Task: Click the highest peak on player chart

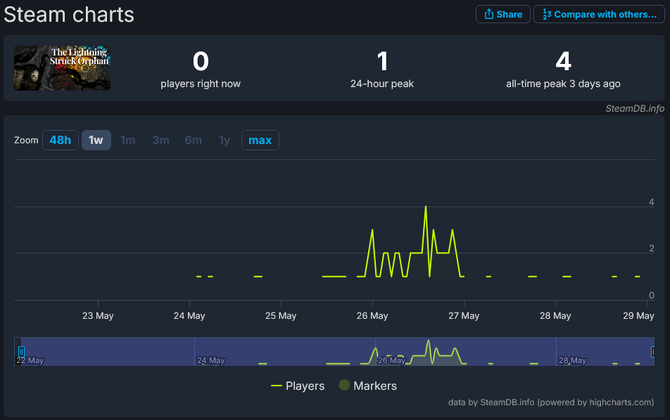Action: [426, 207]
